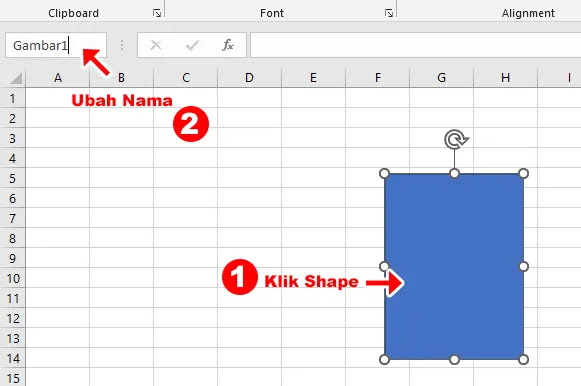Select row 6 header
Screen dimensions: 581x386
coord(13,198)
